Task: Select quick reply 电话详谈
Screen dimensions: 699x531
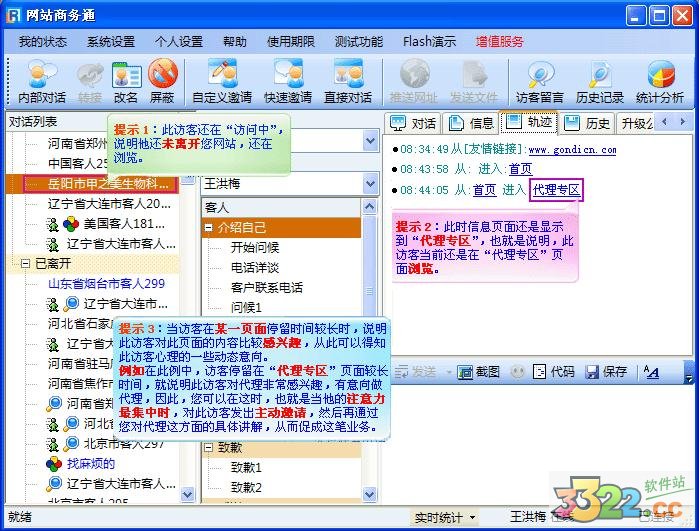Action: (255, 268)
